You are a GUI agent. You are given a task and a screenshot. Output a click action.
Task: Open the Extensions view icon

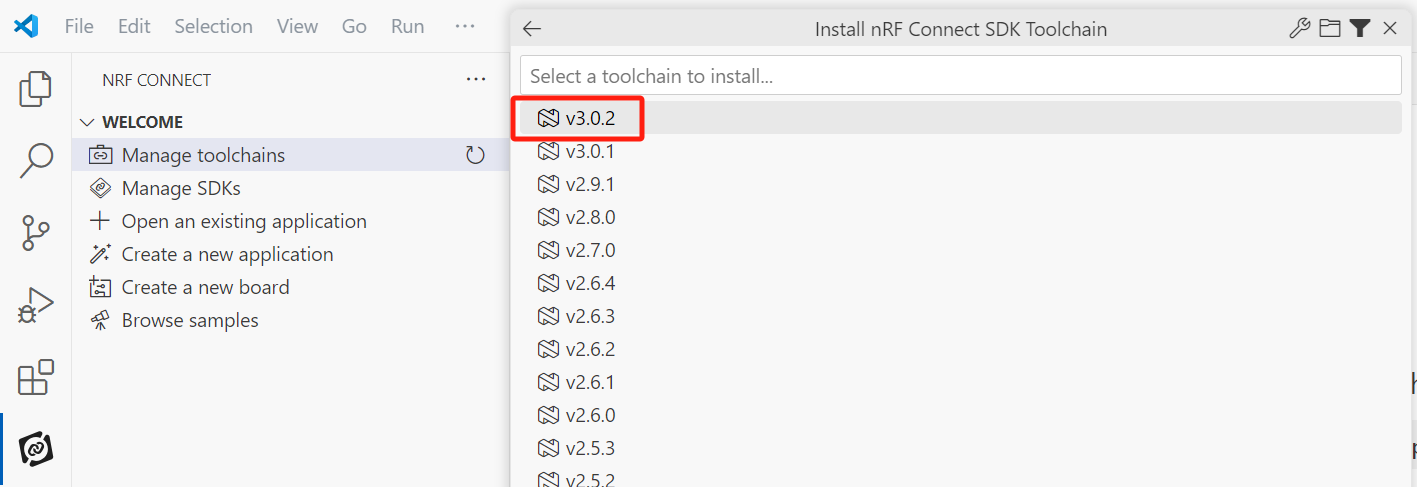point(36,377)
